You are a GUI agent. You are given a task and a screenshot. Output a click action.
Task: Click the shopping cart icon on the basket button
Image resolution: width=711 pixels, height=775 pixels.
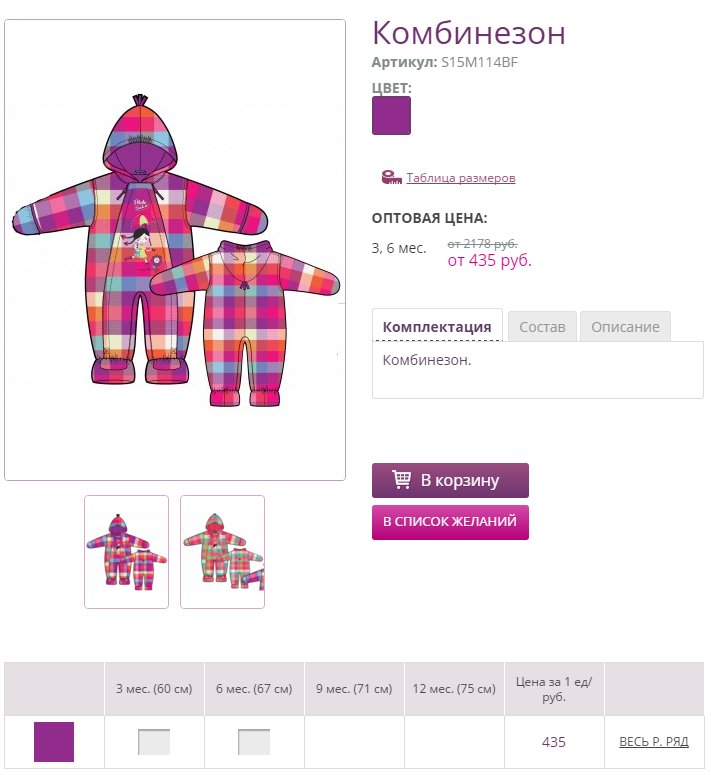(x=401, y=479)
